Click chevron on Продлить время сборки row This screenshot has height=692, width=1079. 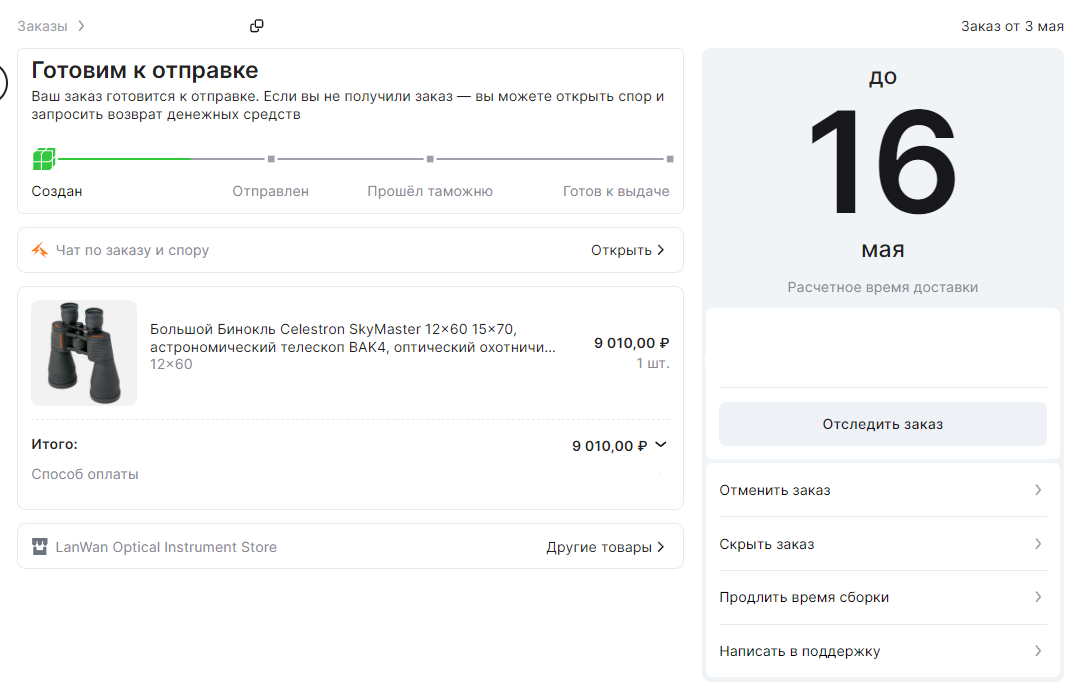pyautogui.click(x=1038, y=597)
